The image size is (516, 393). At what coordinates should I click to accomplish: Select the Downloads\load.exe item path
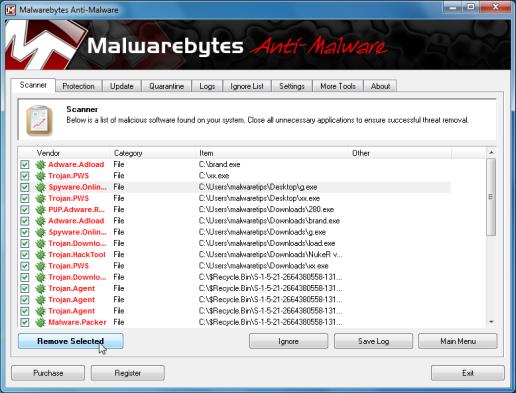pos(267,244)
